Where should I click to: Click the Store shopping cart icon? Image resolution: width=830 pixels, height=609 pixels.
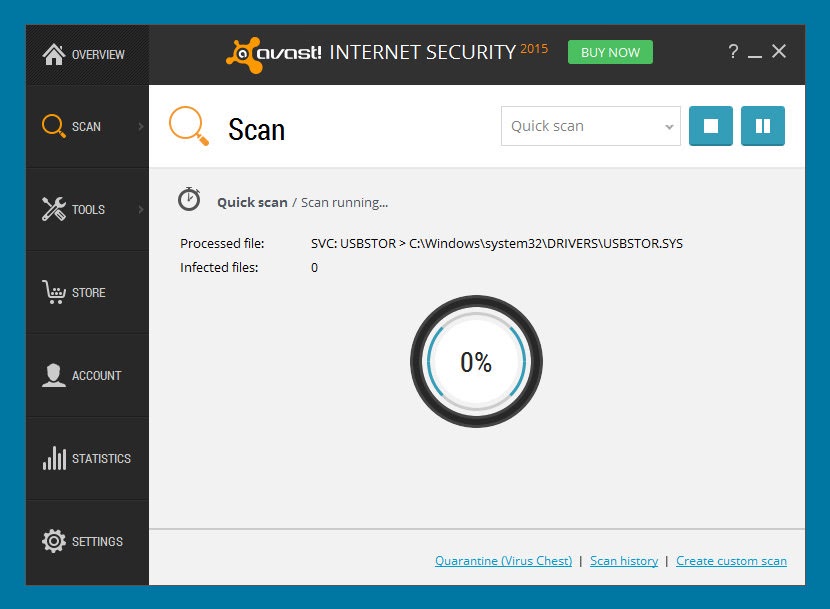[x=53, y=292]
